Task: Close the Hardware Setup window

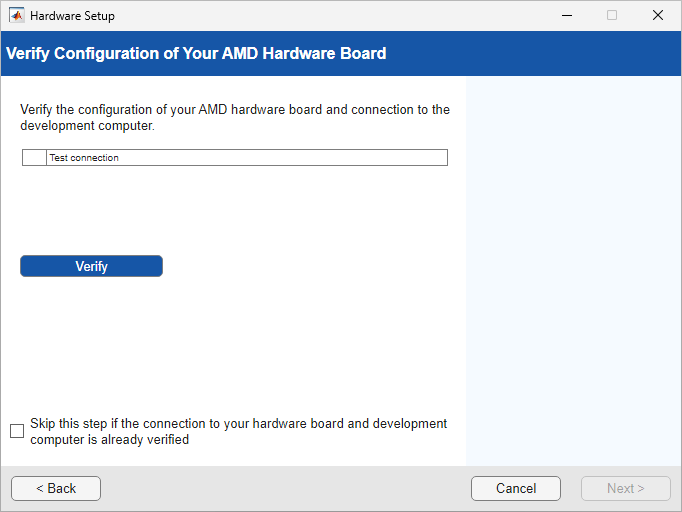Action: [657, 16]
